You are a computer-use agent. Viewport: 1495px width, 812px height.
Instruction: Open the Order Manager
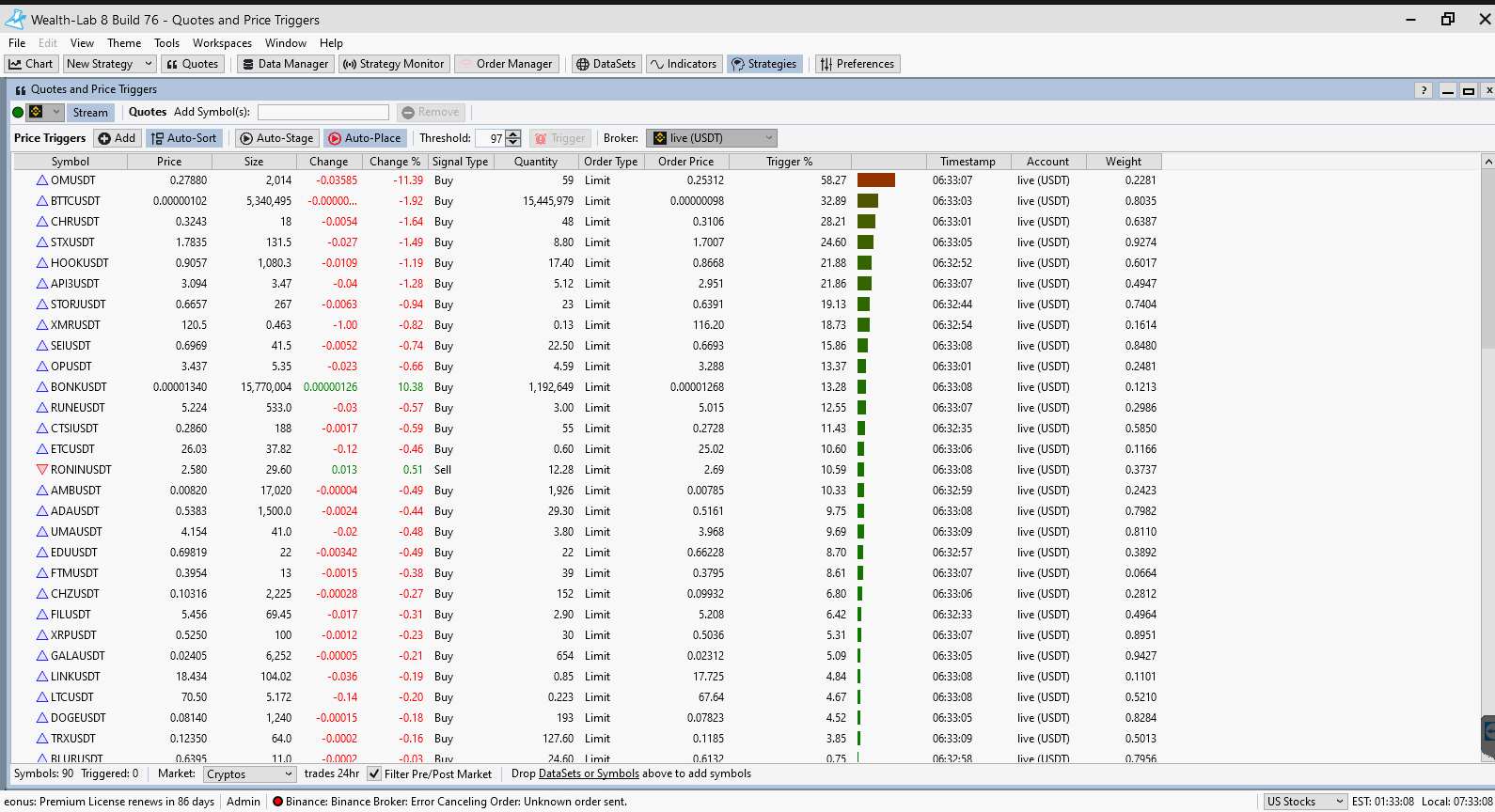(x=507, y=64)
